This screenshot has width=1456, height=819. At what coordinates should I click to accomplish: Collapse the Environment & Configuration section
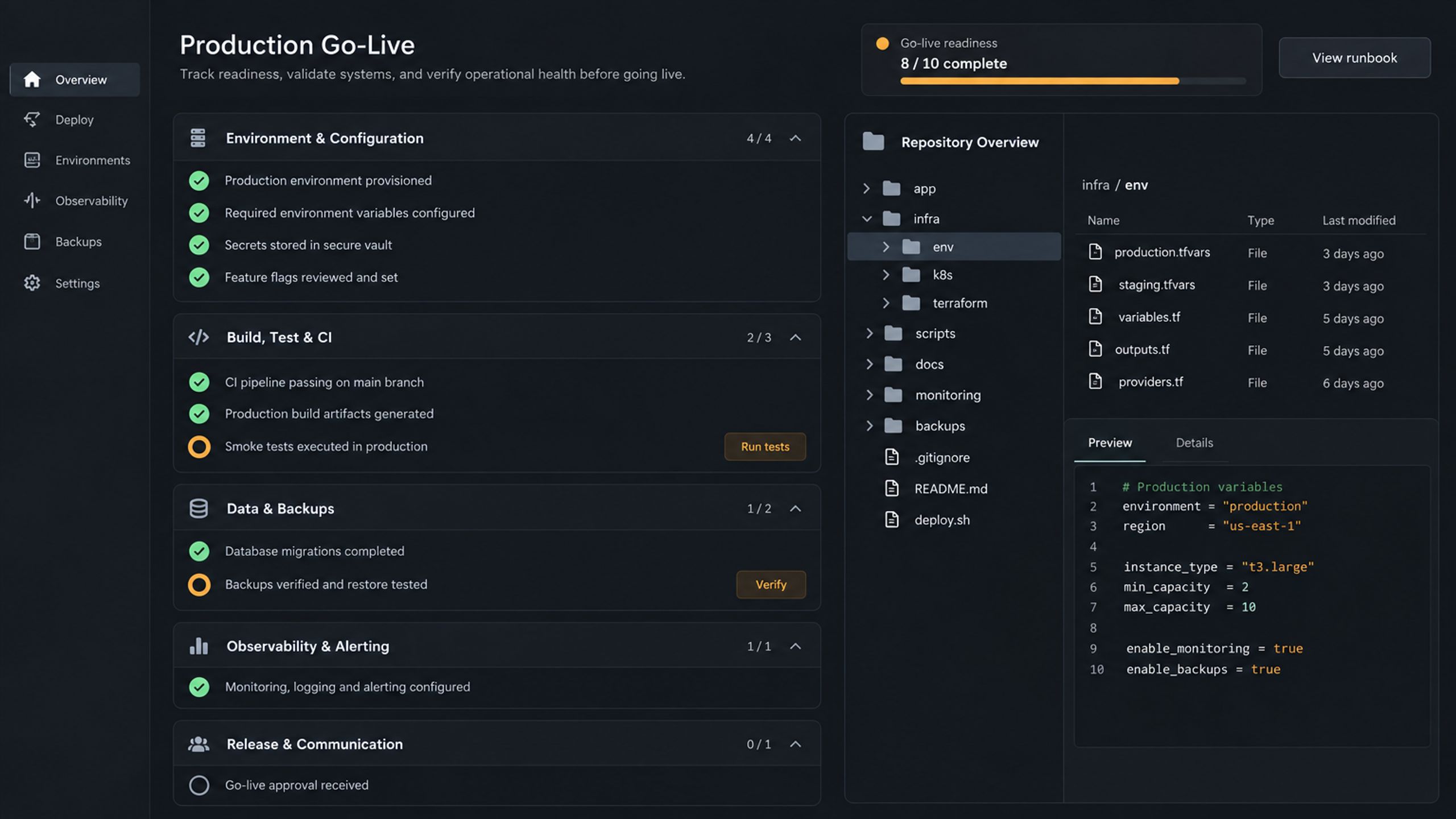coord(796,138)
